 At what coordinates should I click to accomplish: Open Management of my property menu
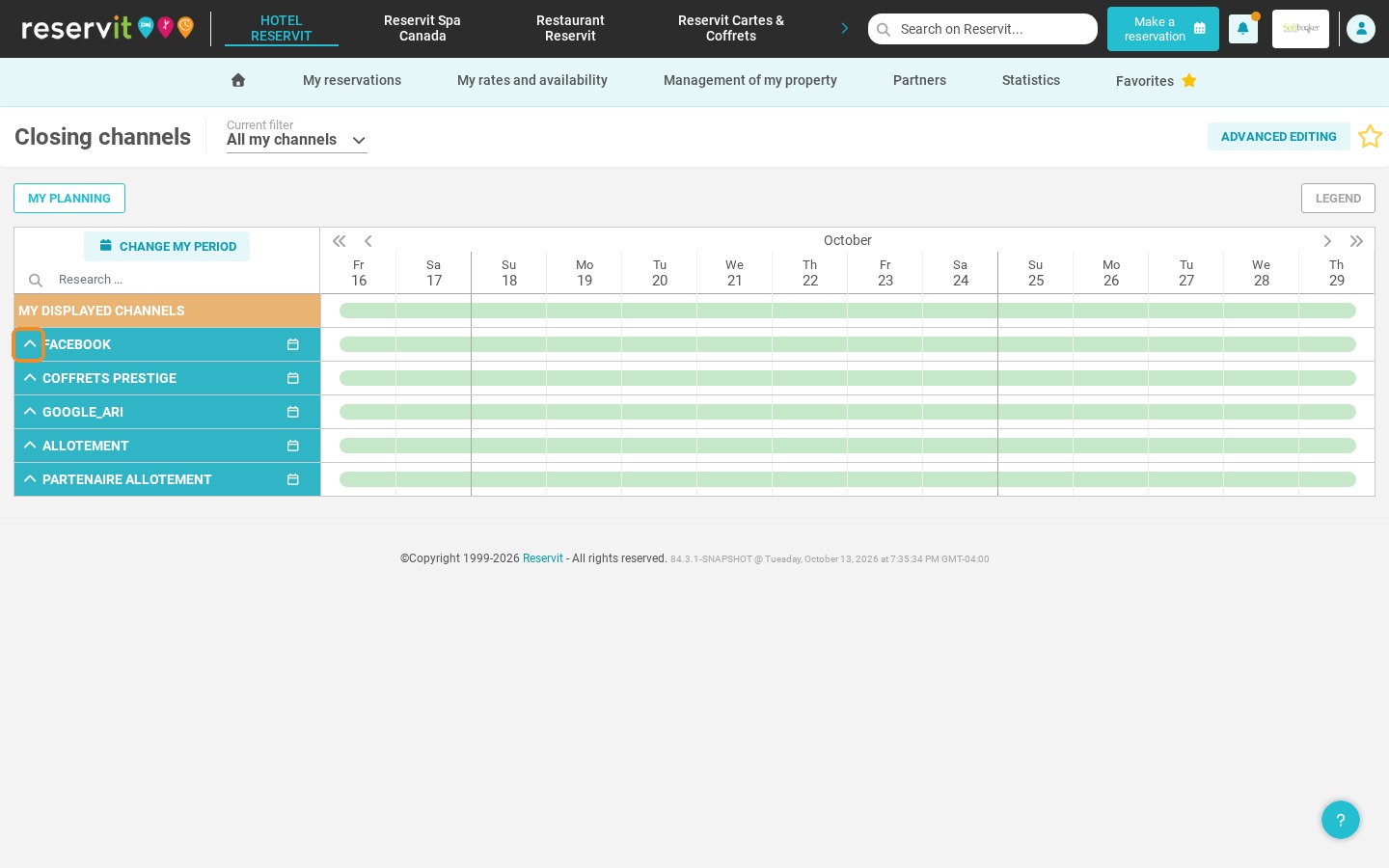(750, 80)
